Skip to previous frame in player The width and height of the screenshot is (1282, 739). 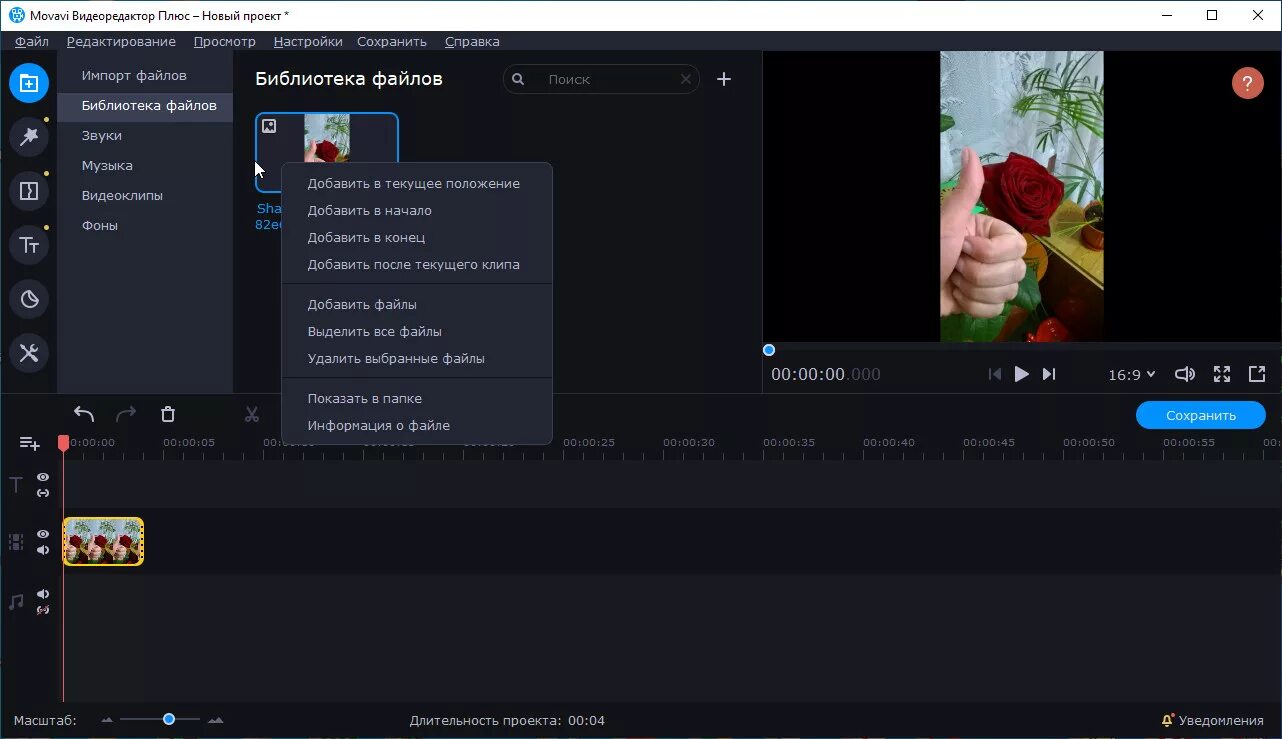click(995, 374)
